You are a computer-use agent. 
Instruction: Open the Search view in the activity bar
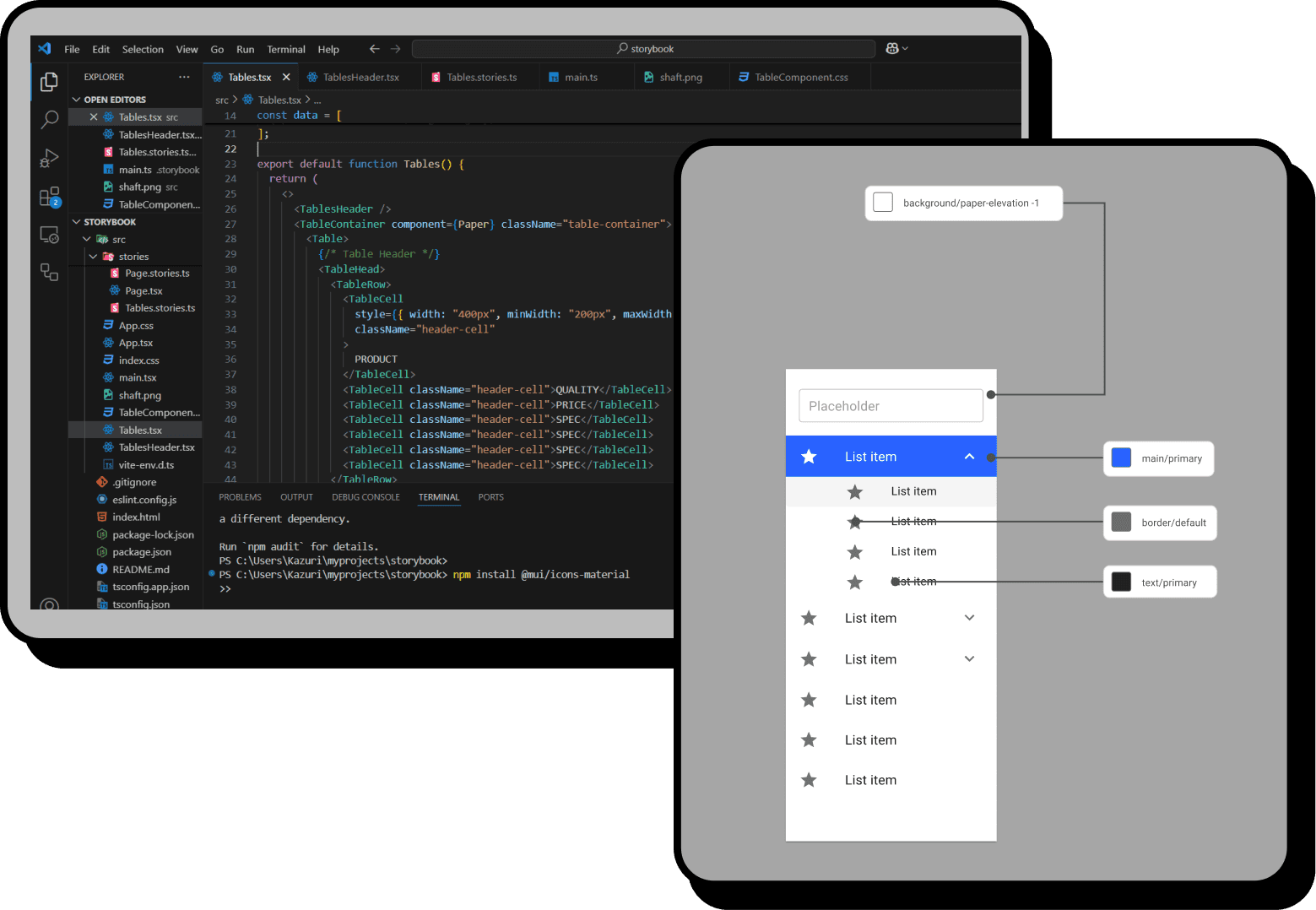[x=50, y=119]
